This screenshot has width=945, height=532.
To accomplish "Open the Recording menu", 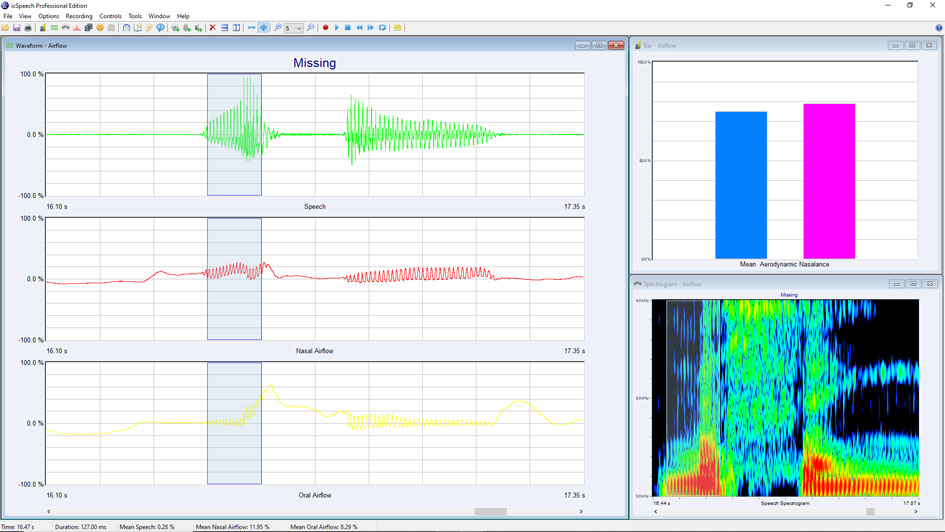I will [79, 16].
